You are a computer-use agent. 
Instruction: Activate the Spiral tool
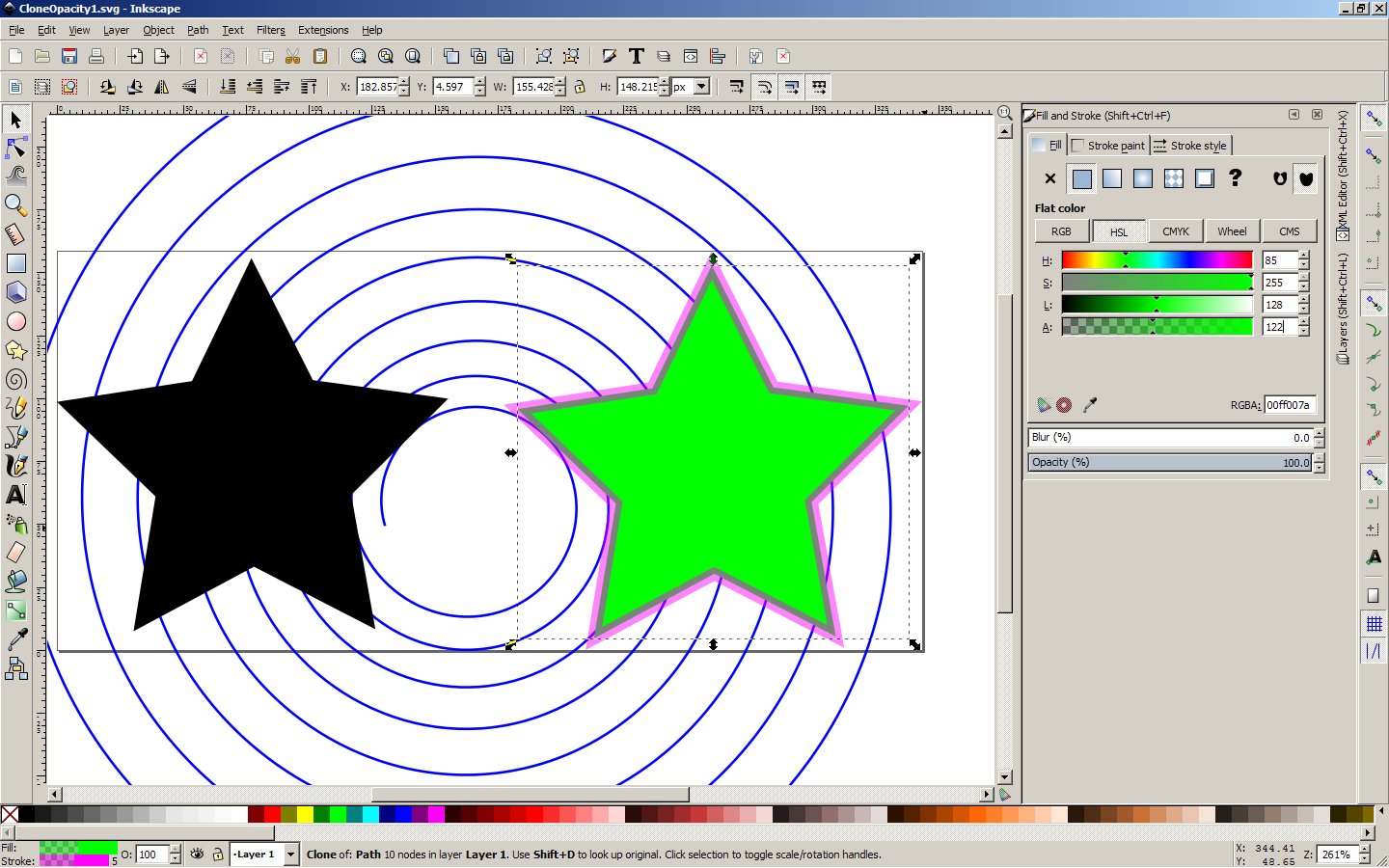16,379
